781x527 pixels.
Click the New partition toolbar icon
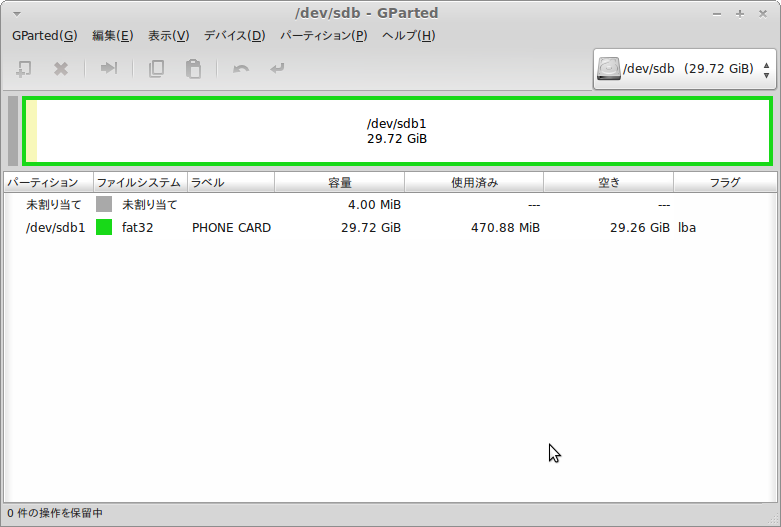tap(23, 69)
